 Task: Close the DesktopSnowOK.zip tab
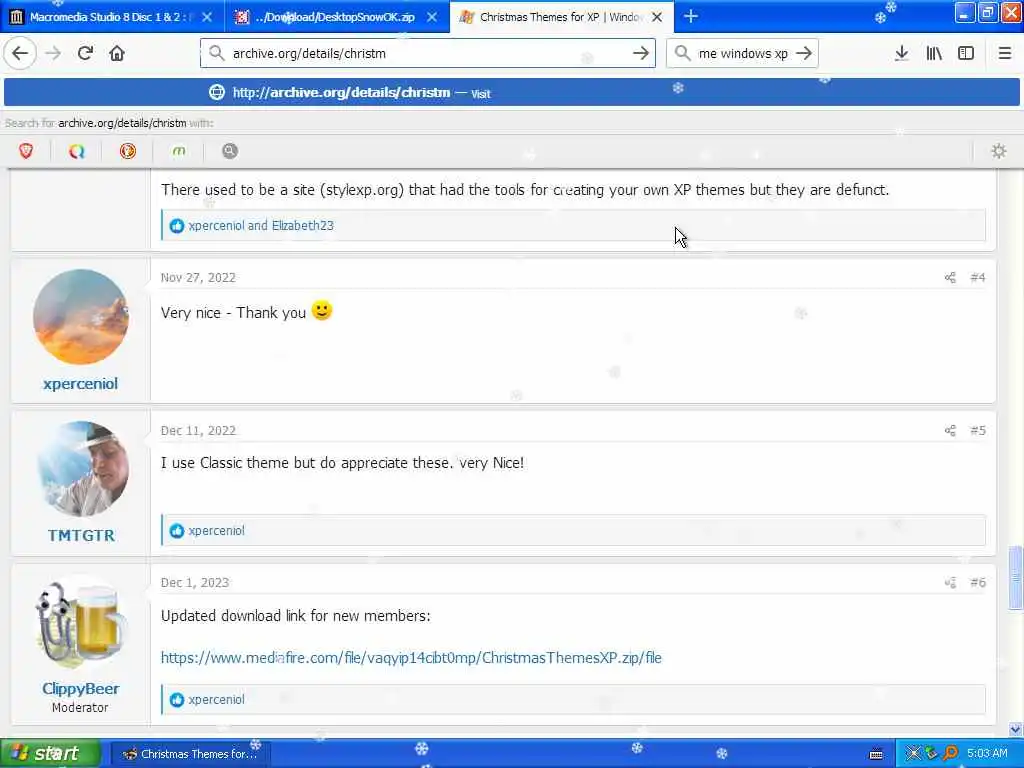coord(432,17)
